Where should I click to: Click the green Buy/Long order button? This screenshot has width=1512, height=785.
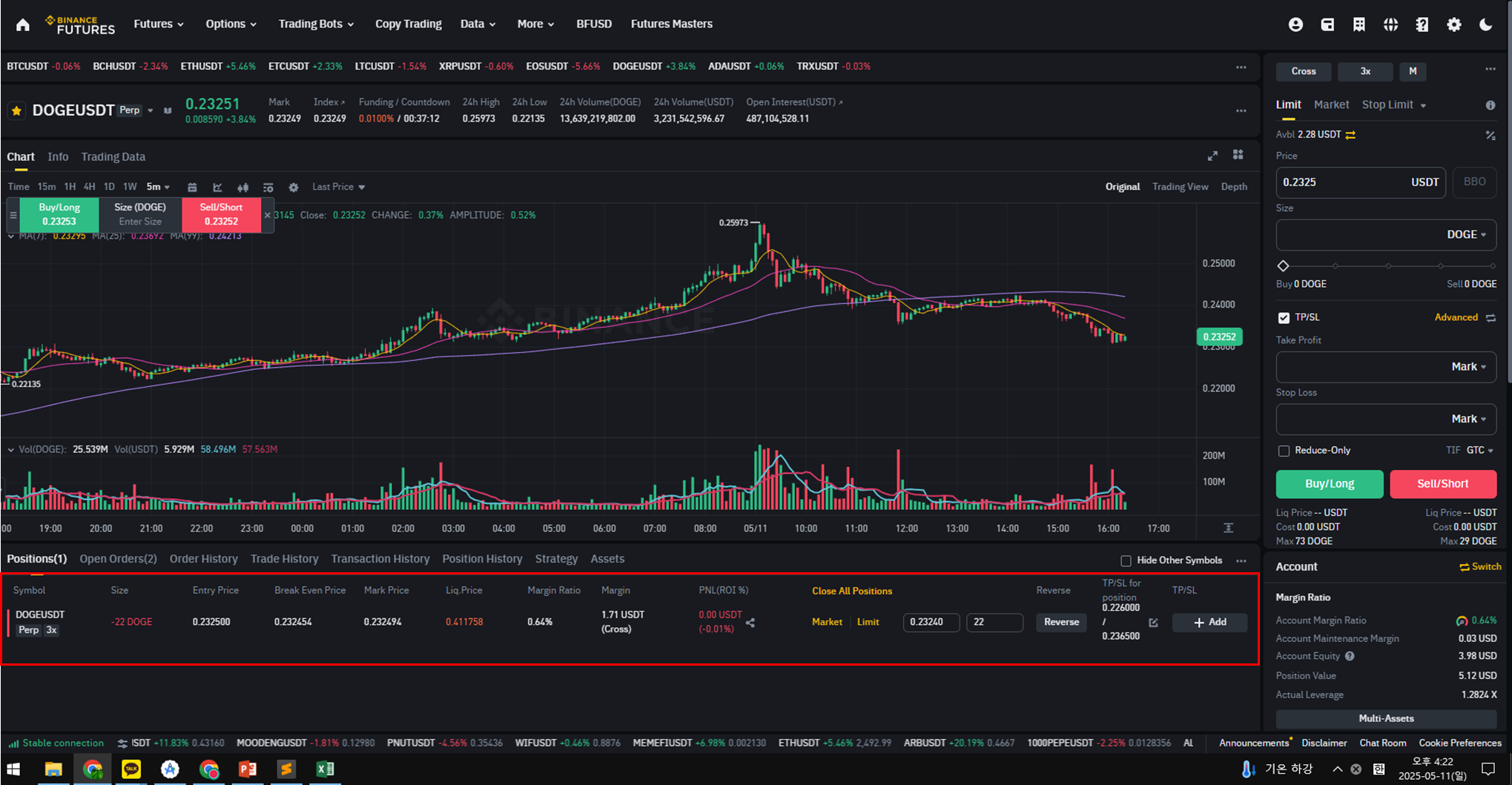click(1329, 484)
